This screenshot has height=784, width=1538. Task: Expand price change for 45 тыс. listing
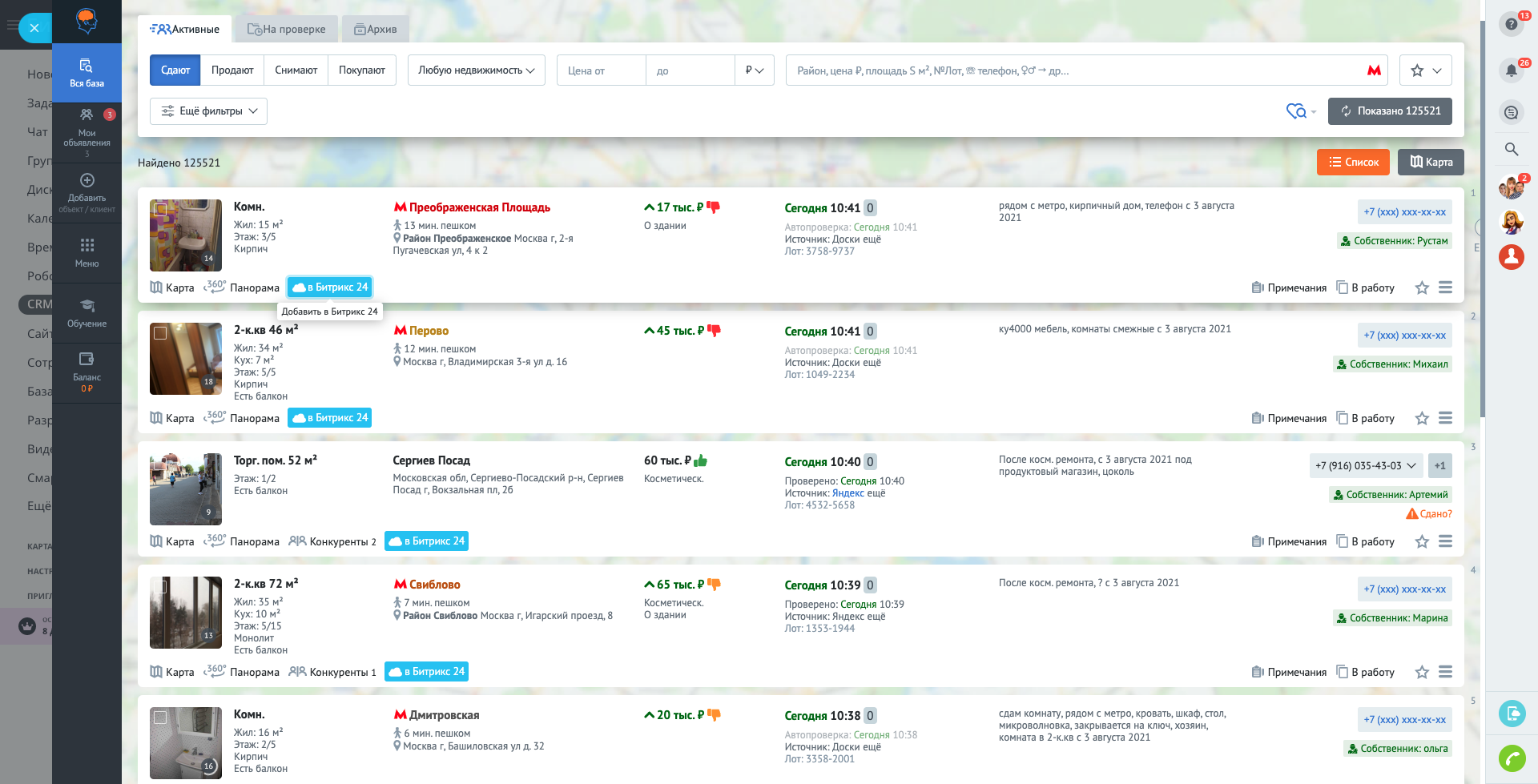pos(649,331)
